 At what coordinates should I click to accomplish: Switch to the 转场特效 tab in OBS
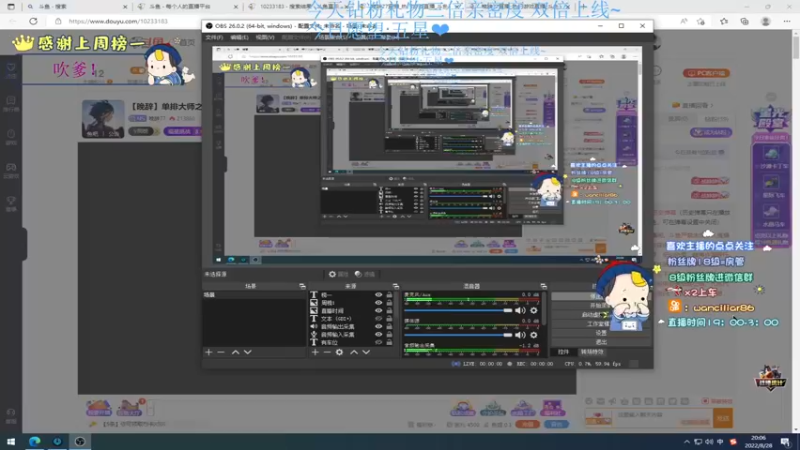coord(592,352)
